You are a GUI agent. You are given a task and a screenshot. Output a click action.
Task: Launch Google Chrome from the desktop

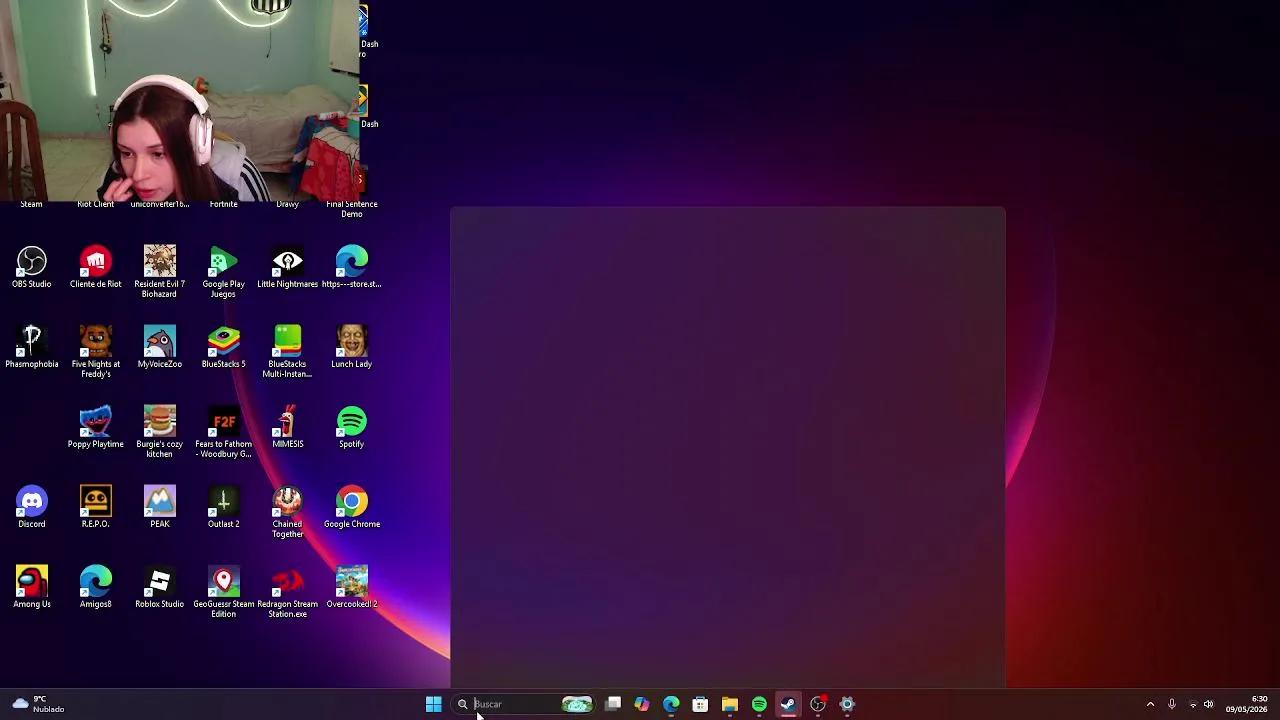tap(351, 507)
